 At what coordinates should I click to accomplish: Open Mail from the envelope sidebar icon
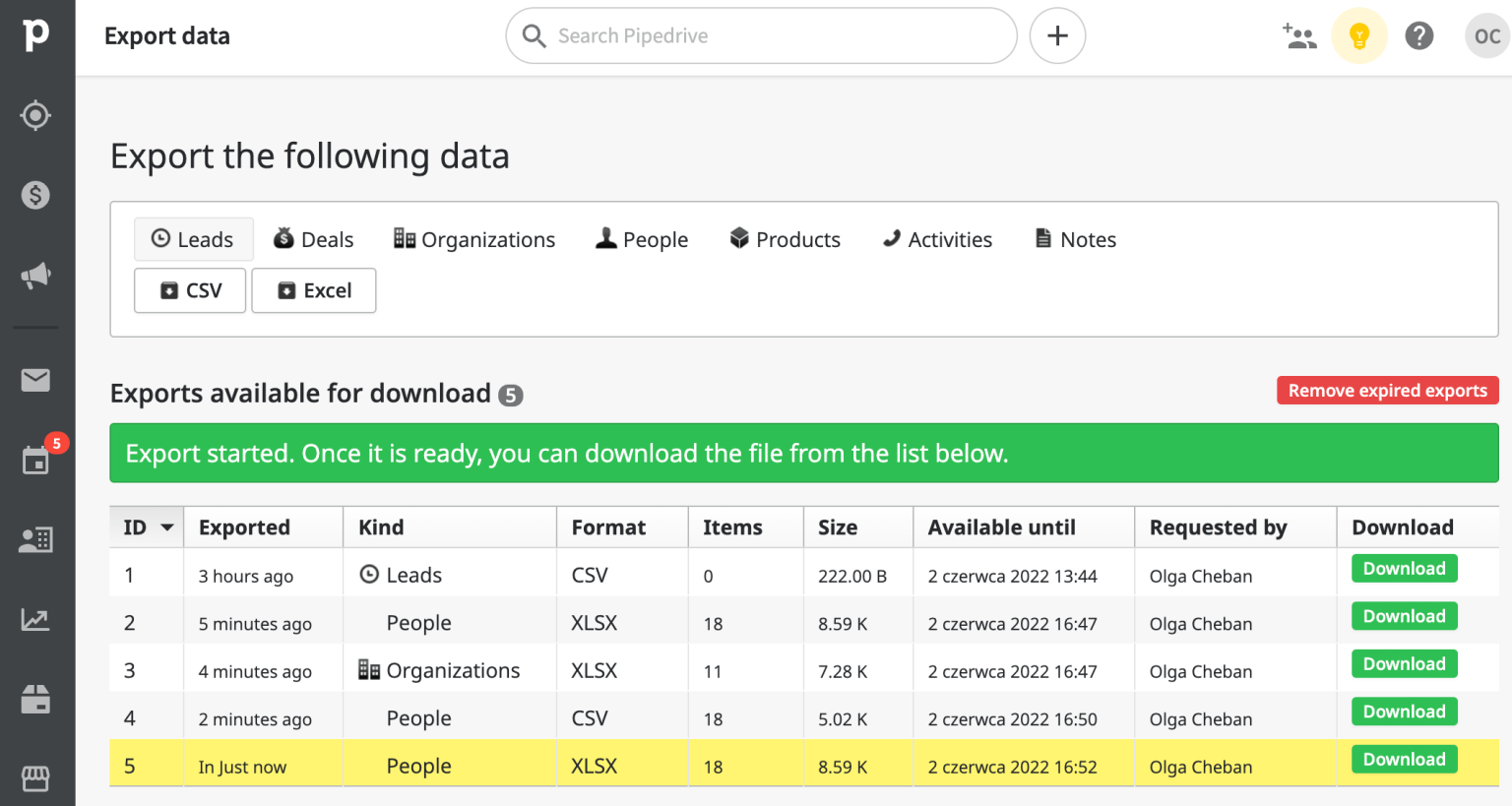[35, 380]
